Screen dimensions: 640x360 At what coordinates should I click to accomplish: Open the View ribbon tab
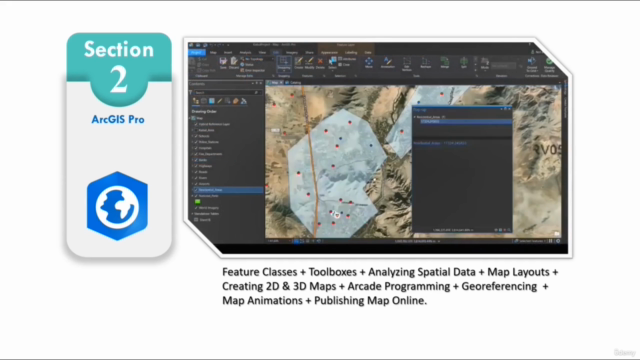(262, 53)
